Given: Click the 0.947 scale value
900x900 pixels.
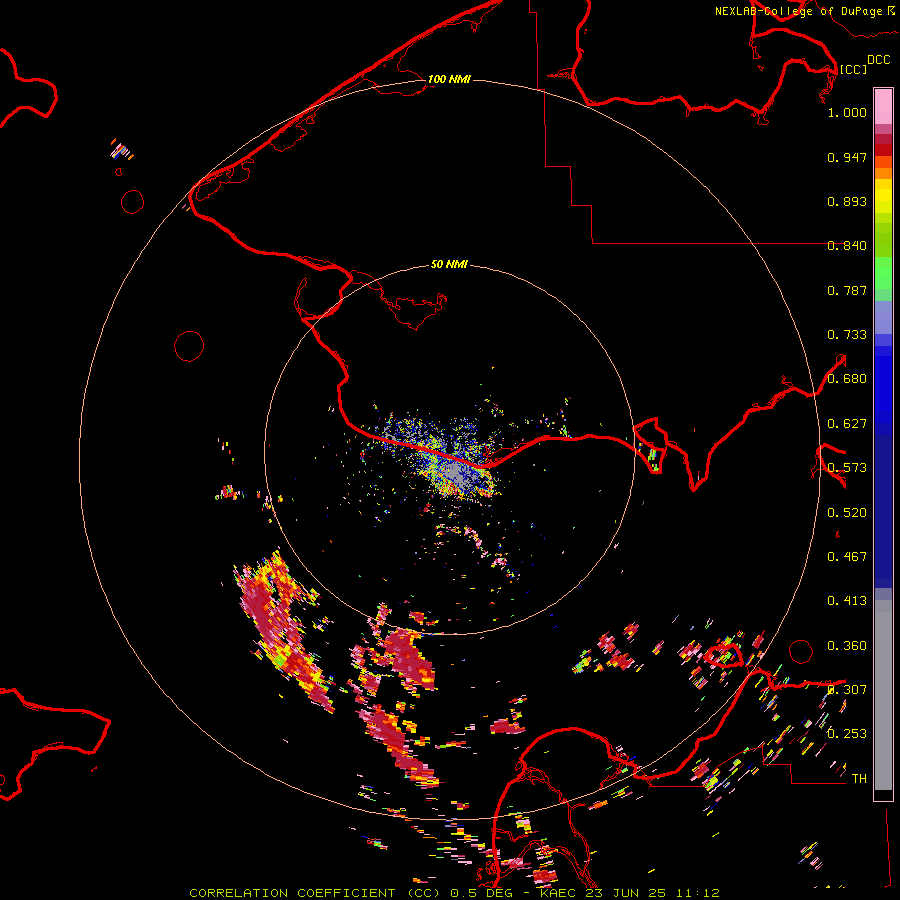Looking at the screenshot, I should tap(847, 157).
